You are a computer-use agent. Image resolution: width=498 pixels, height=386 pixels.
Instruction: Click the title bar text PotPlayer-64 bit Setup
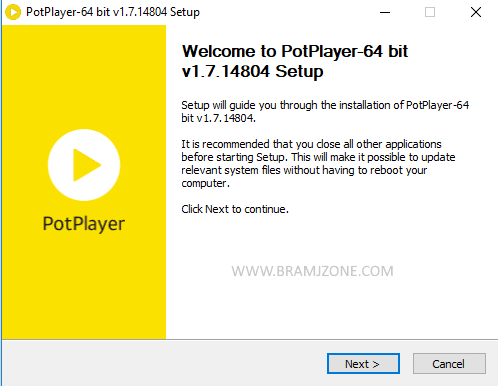click(113, 12)
